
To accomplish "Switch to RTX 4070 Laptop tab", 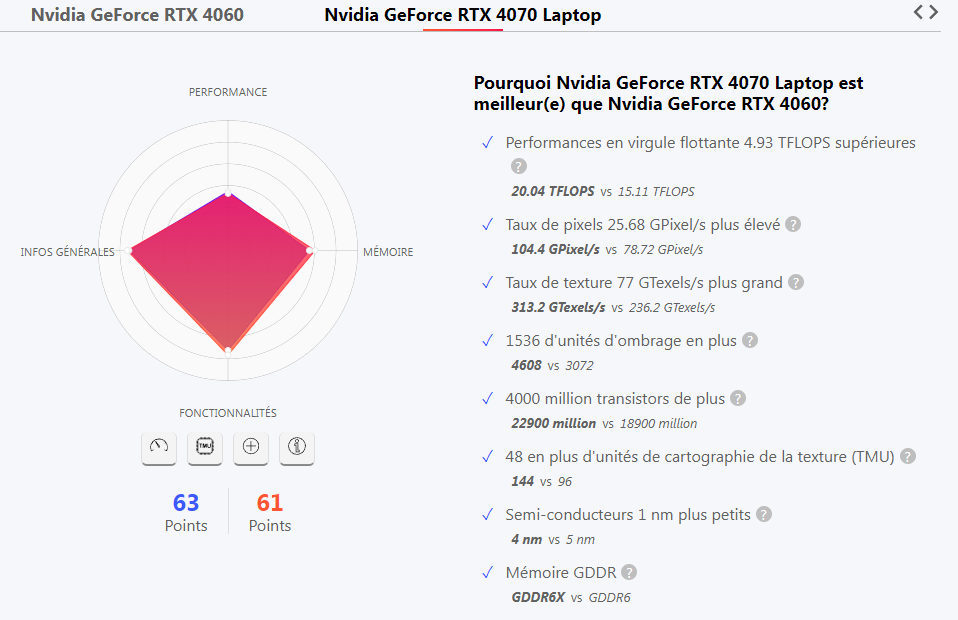I will pyautogui.click(x=463, y=15).
